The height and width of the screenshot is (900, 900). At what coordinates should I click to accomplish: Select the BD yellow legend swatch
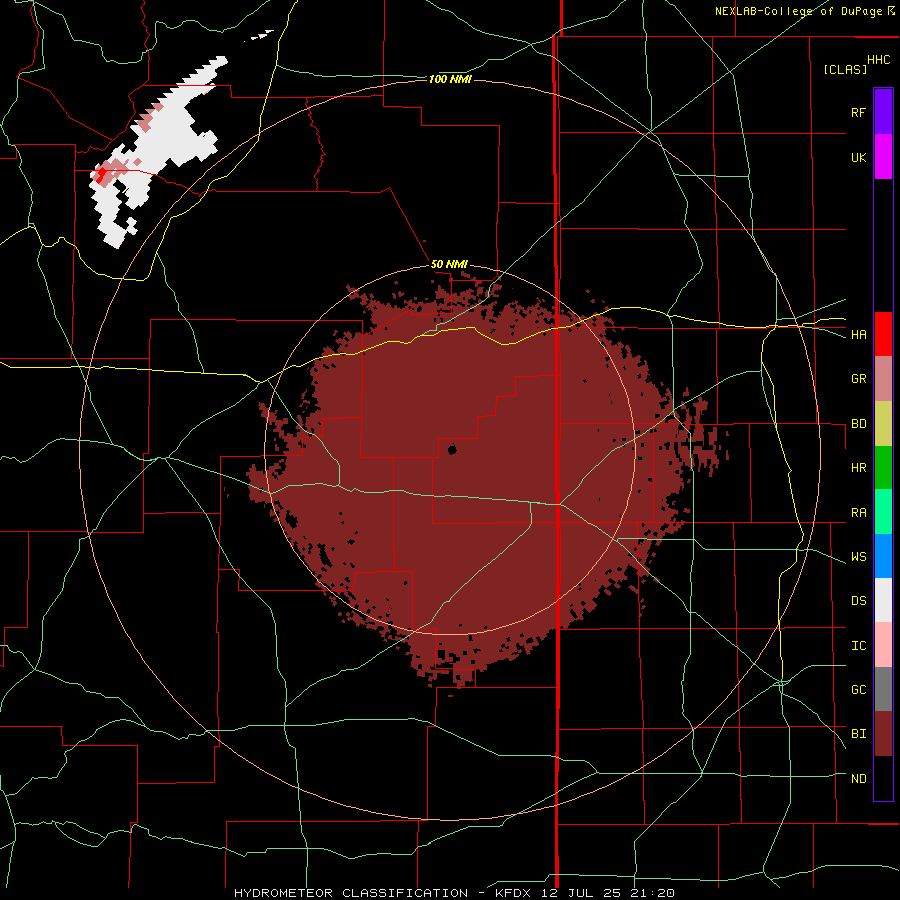click(883, 424)
